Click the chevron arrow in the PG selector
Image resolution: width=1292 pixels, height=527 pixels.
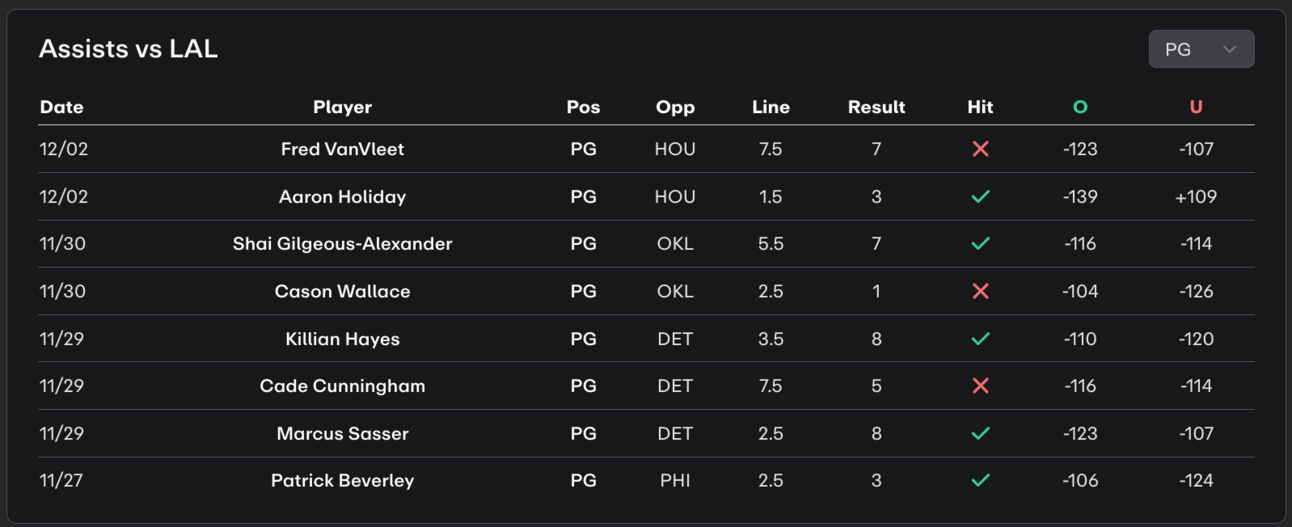pos(1230,49)
